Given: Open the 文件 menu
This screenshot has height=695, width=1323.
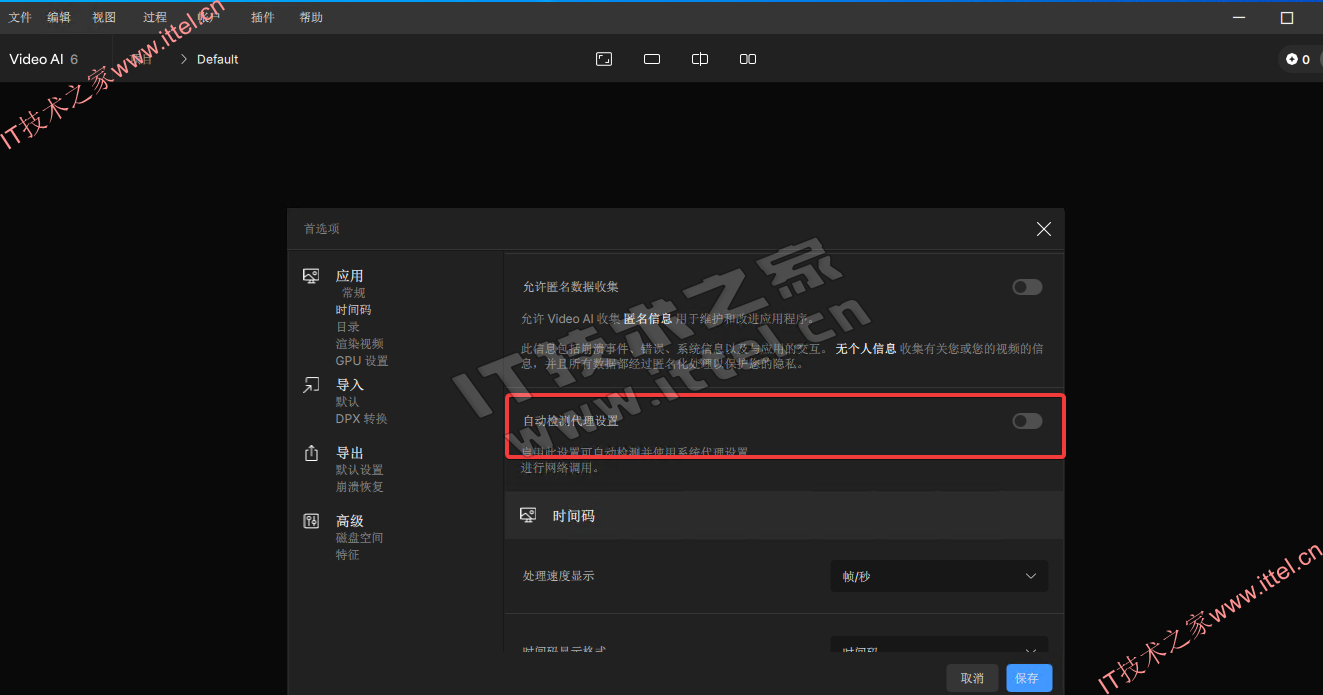Looking at the screenshot, I should pyautogui.click(x=21, y=17).
